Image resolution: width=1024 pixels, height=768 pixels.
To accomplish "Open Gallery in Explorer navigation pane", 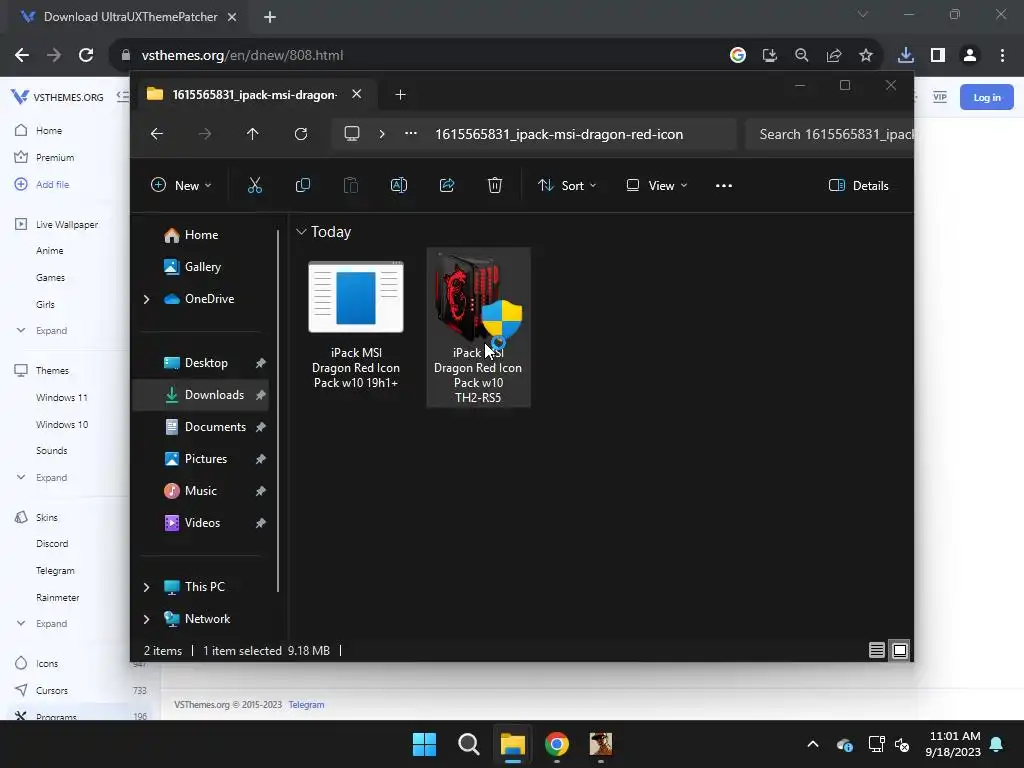I will (x=193, y=267).
